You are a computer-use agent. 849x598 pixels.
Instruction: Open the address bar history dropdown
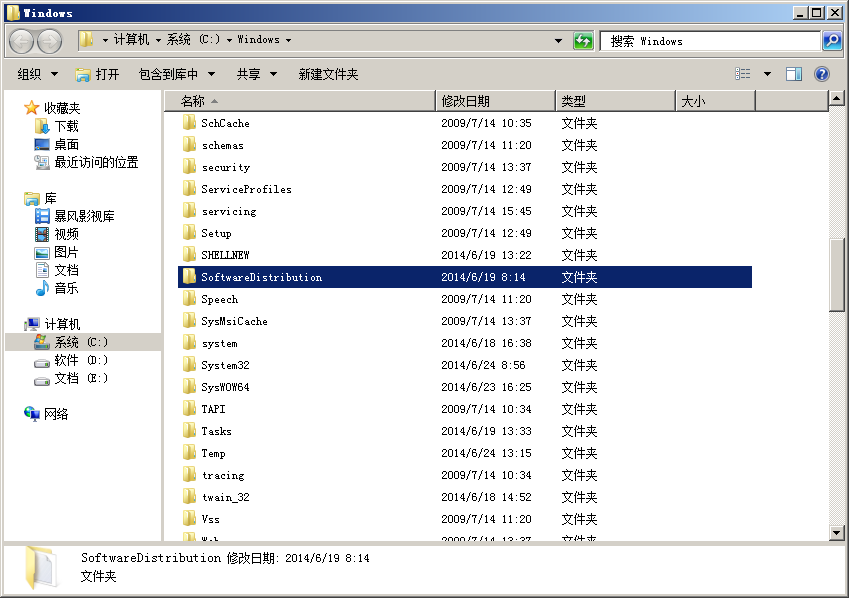point(558,41)
